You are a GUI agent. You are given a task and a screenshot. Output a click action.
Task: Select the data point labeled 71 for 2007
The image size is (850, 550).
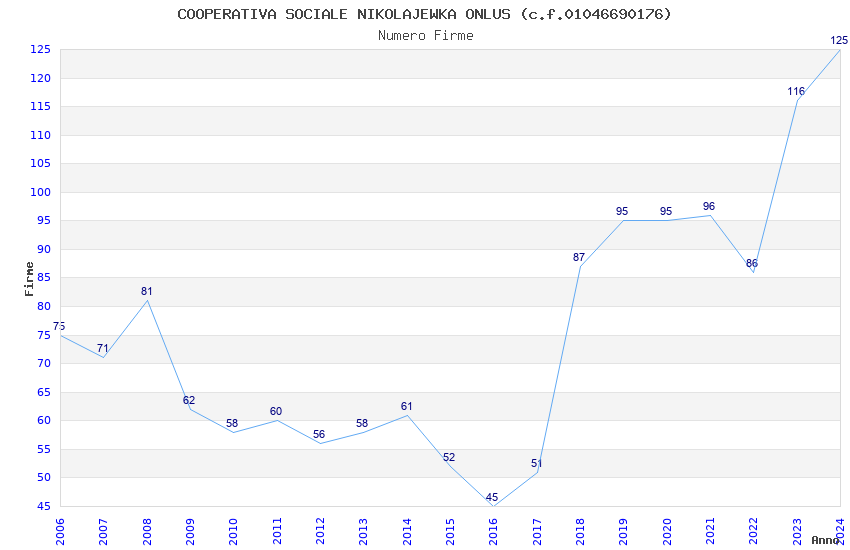tap(104, 357)
